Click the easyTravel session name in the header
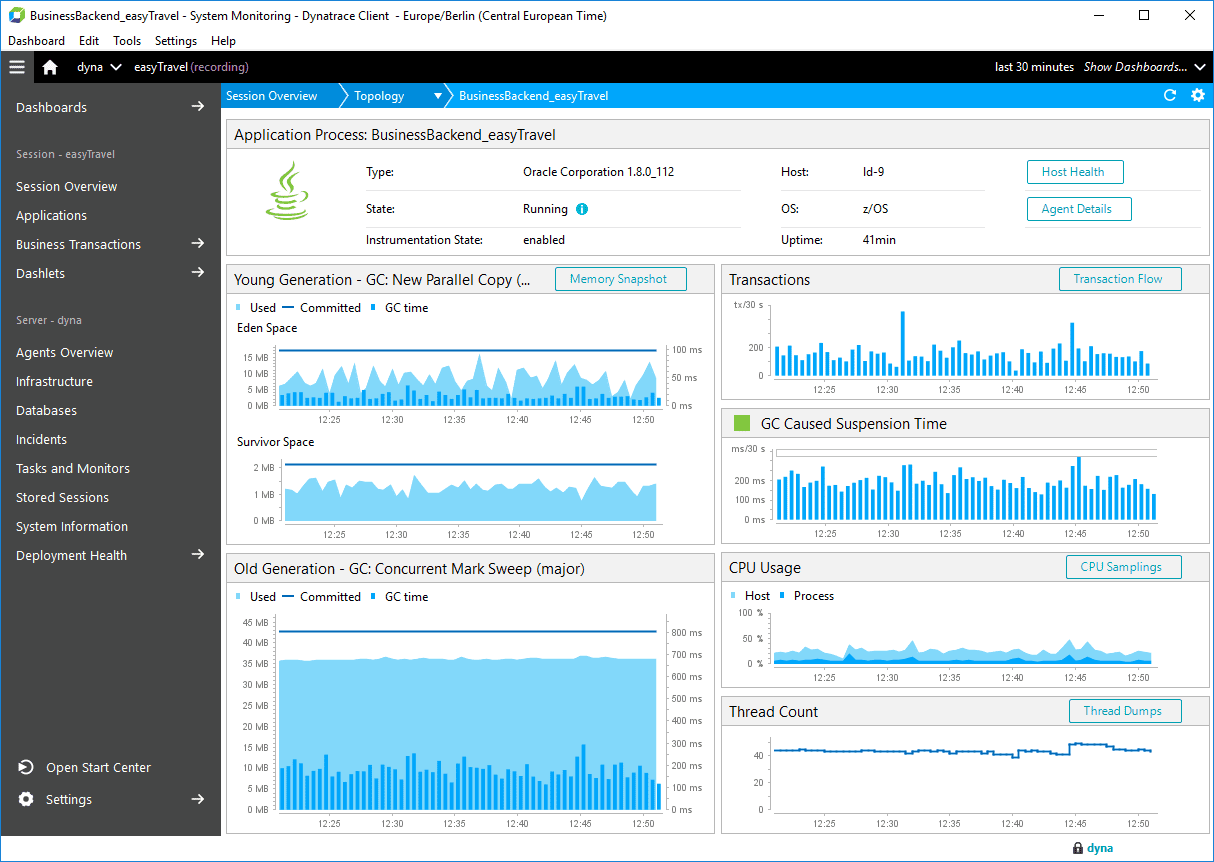The height and width of the screenshot is (862, 1214). [x=160, y=67]
